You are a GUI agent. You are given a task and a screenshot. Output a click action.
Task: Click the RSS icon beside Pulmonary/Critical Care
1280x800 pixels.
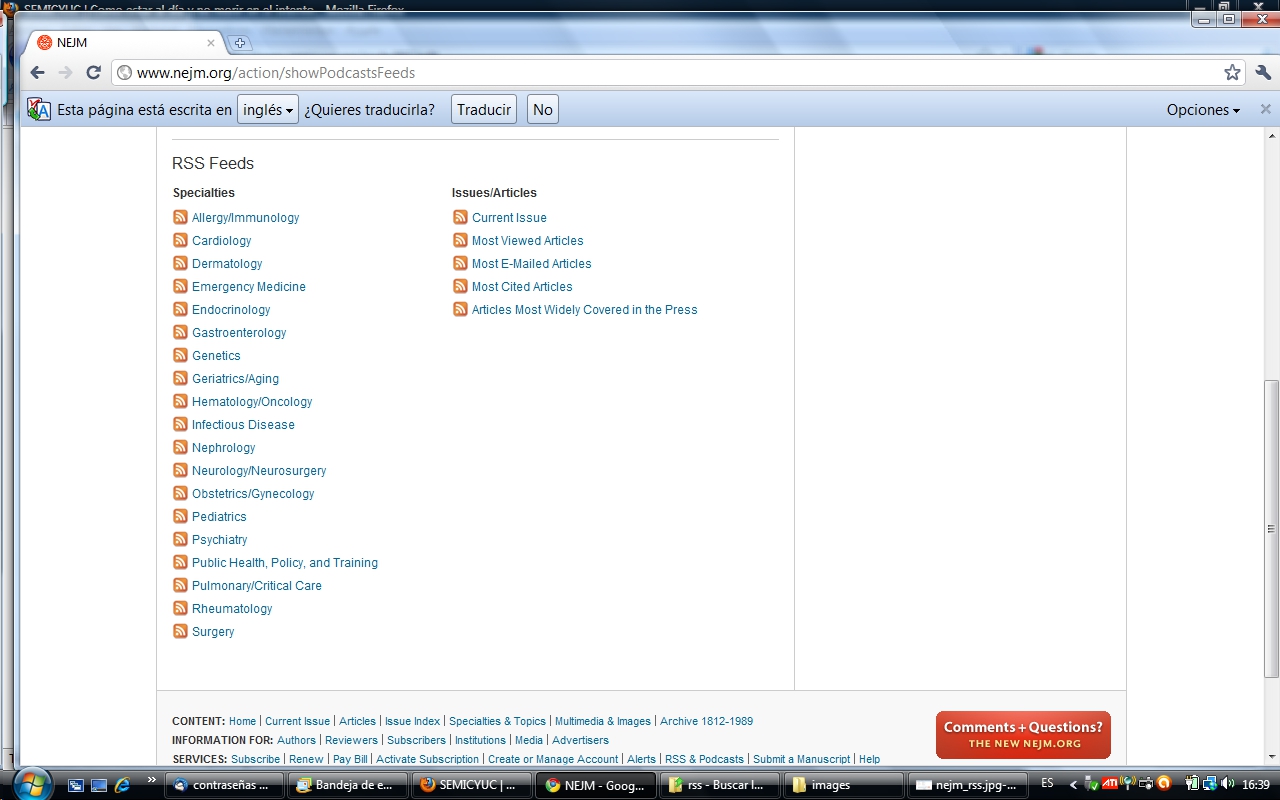click(x=180, y=585)
